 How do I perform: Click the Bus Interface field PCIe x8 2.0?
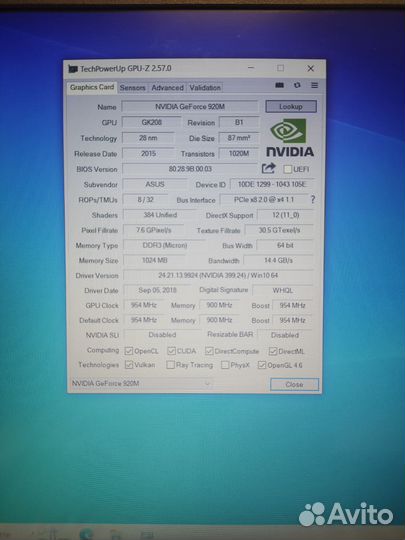pyautogui.click(x=264, y=200)
